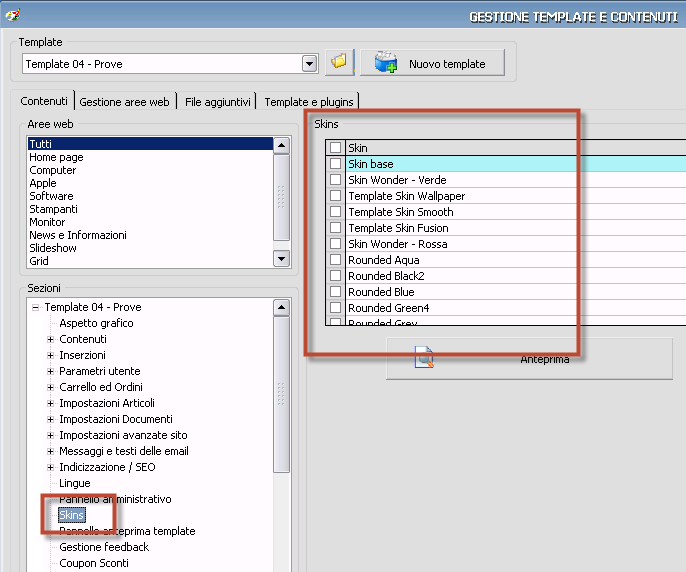Tick the Rounded Aqua checkbox
Viewport: 686px width, 572px height.
[x=336, y=260]
